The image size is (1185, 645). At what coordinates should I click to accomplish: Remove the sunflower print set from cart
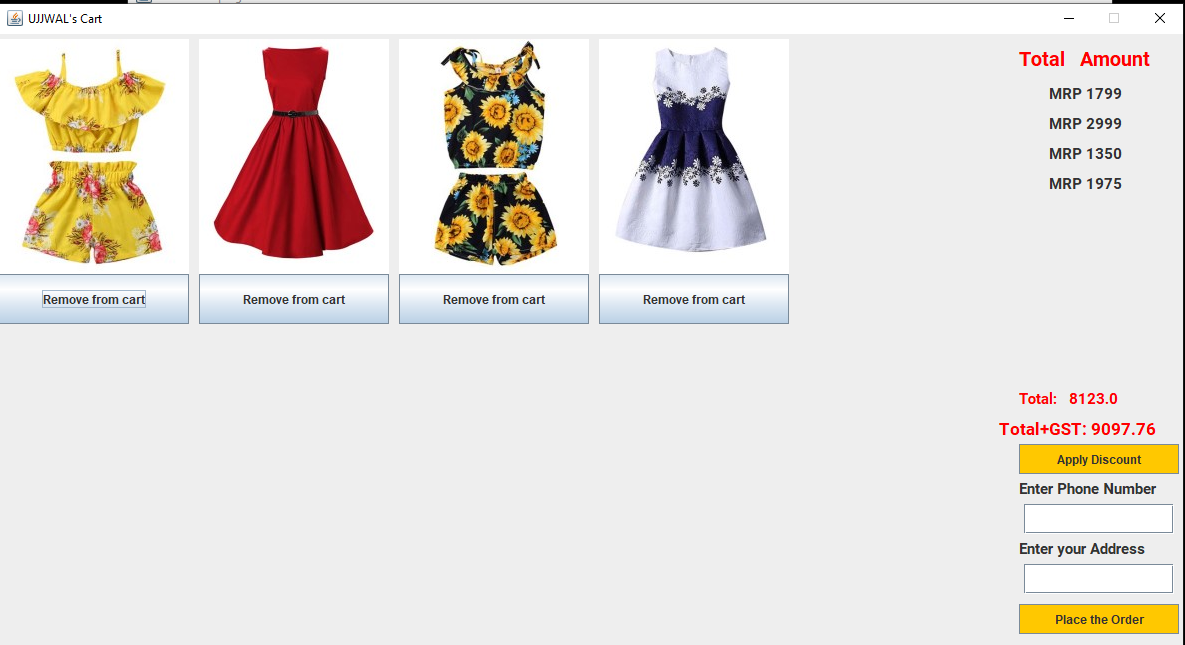point(493,299)
